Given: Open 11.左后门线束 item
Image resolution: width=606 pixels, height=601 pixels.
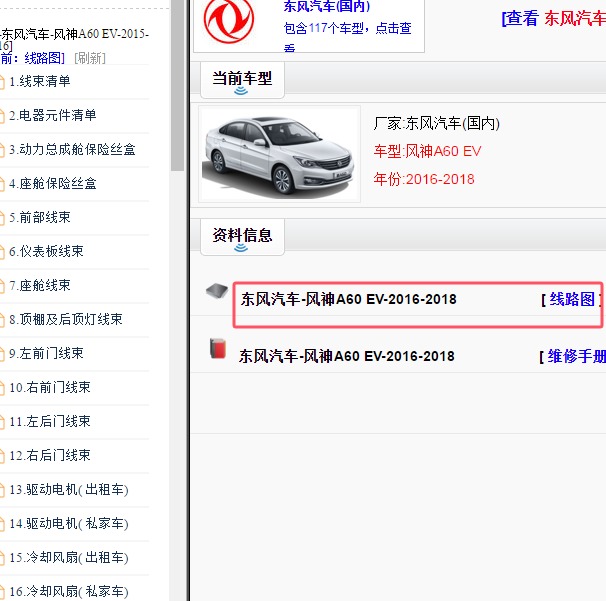Looking at the screenshot, I should coord(50,421).
